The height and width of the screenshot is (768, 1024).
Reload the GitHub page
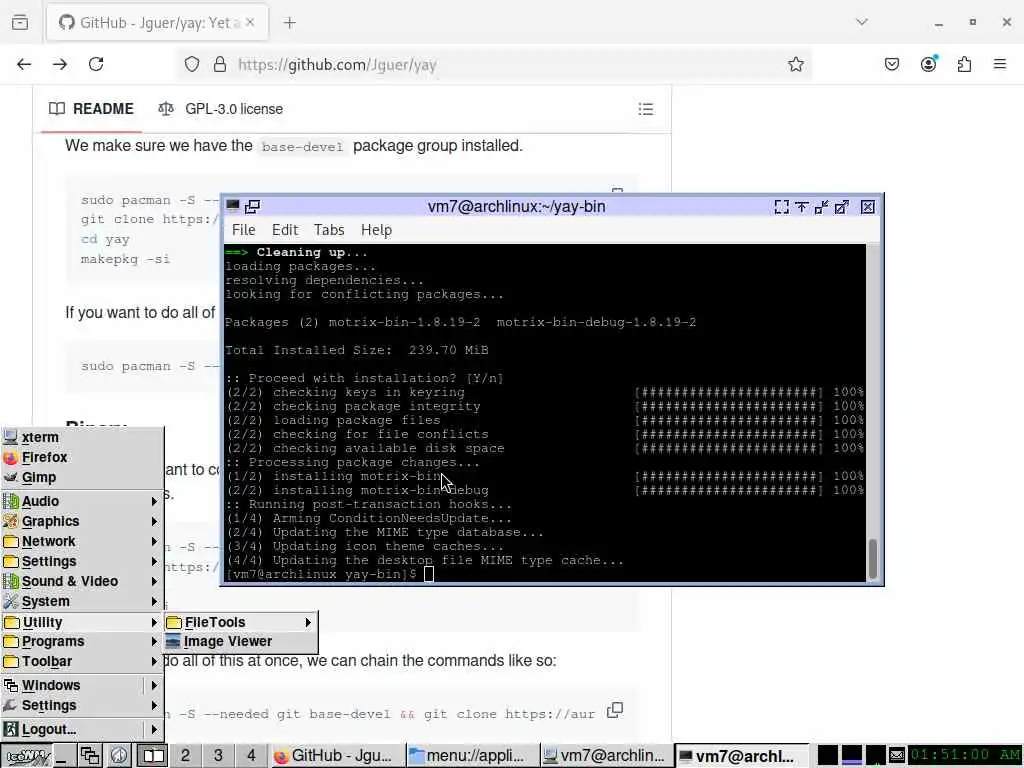pos(96,64)
